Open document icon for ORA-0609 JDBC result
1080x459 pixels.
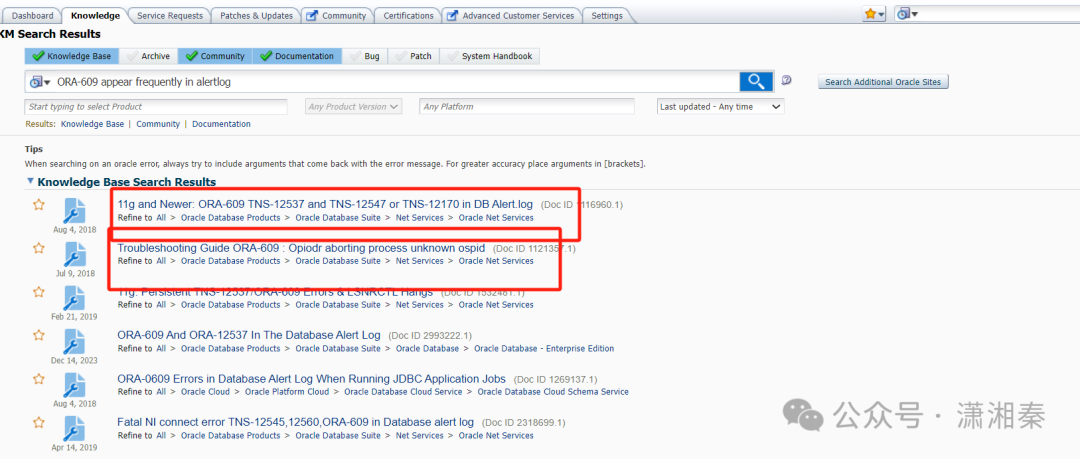pyautogui.click(x=74, y=385)
